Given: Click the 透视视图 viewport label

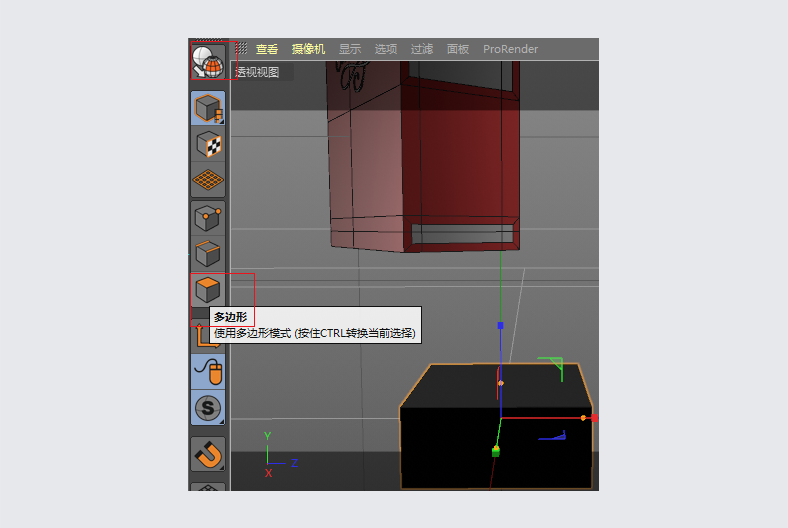Looking at the screenshot, I should click(257, 72).
